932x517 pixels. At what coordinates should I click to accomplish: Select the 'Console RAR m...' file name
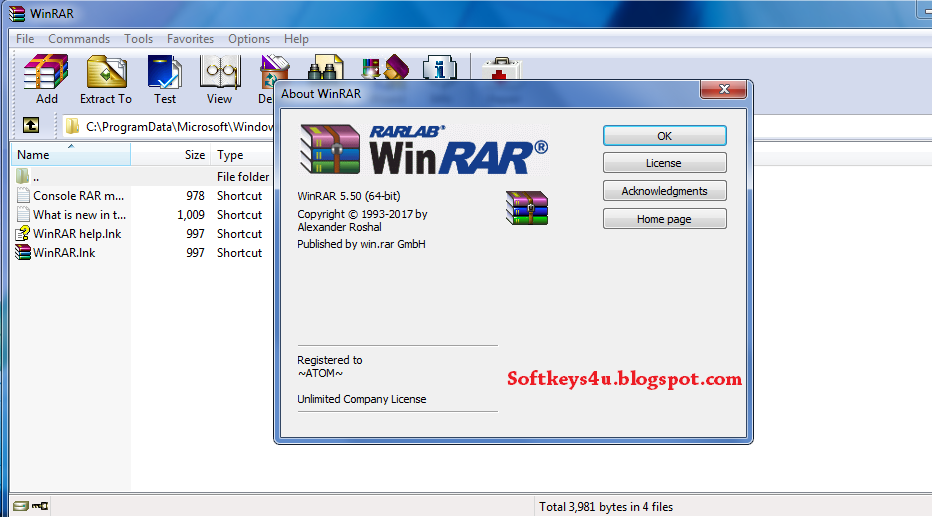78,196
